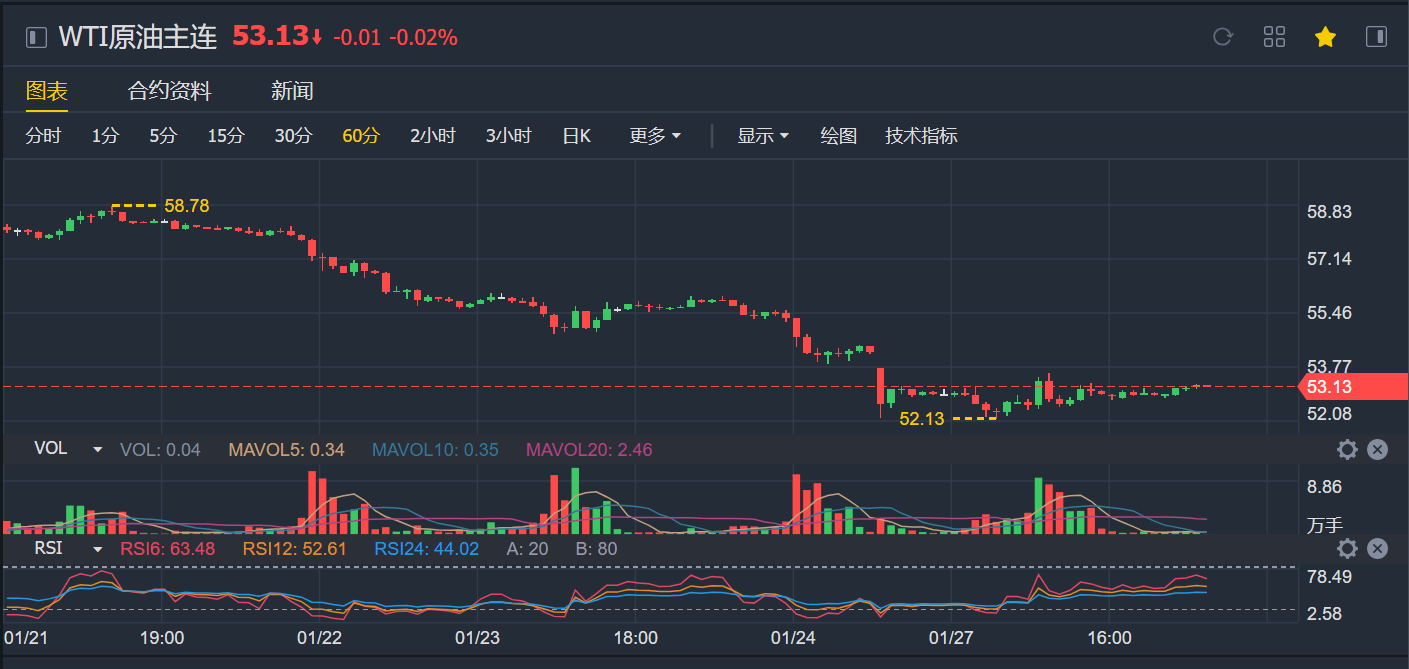Click the -0.02% change percentage

(x=423, y=38)
